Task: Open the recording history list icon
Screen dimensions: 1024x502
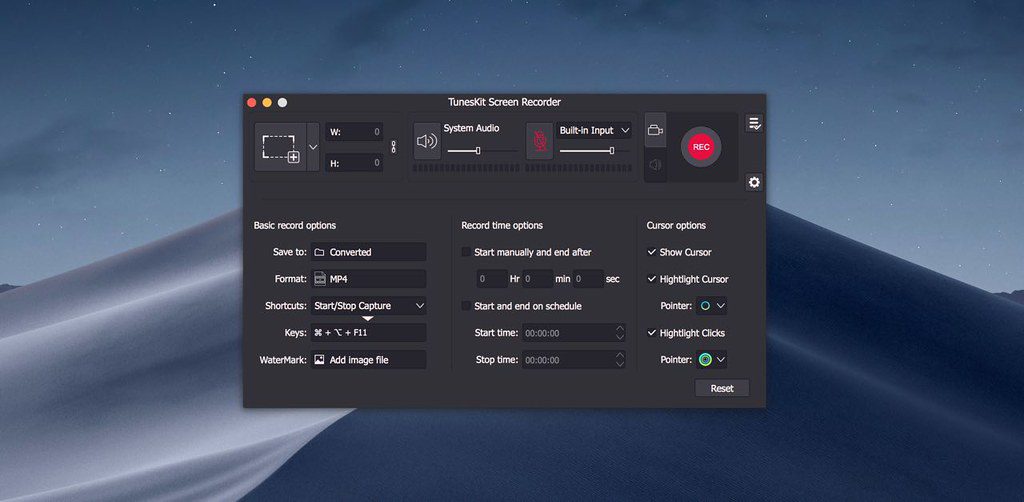Action: (x=754, y=123)
